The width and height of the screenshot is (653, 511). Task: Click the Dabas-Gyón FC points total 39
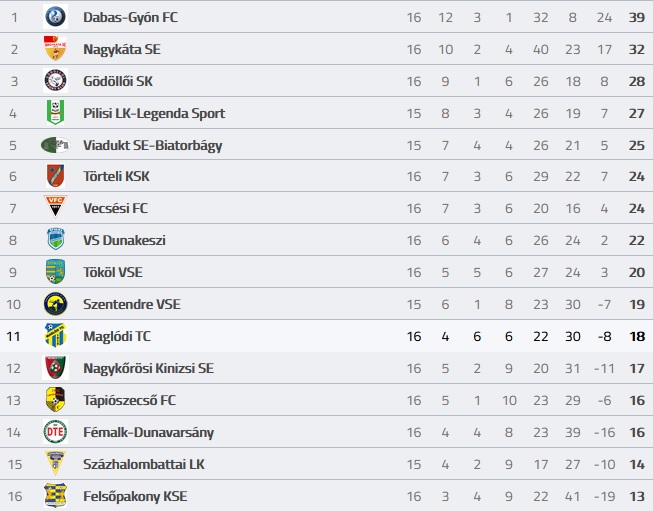click(x=637, y=17)
